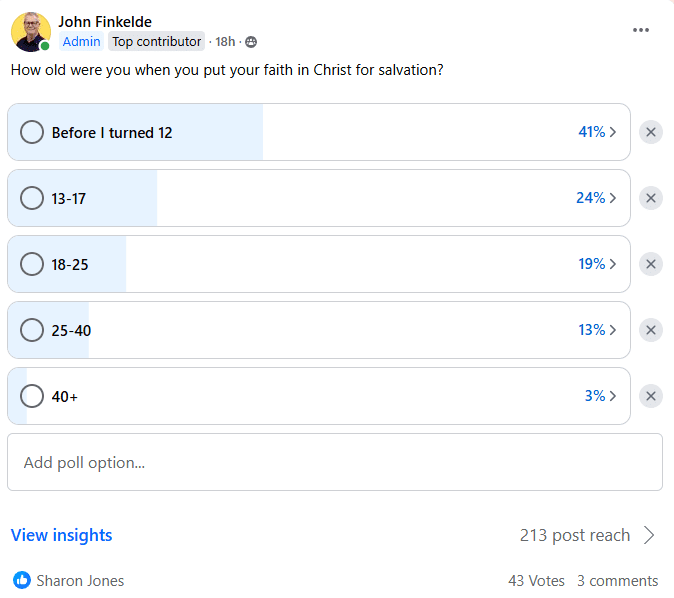The image size is (674, 598).
Task: Open the View insights link
Action: click(x=61, y=535)
